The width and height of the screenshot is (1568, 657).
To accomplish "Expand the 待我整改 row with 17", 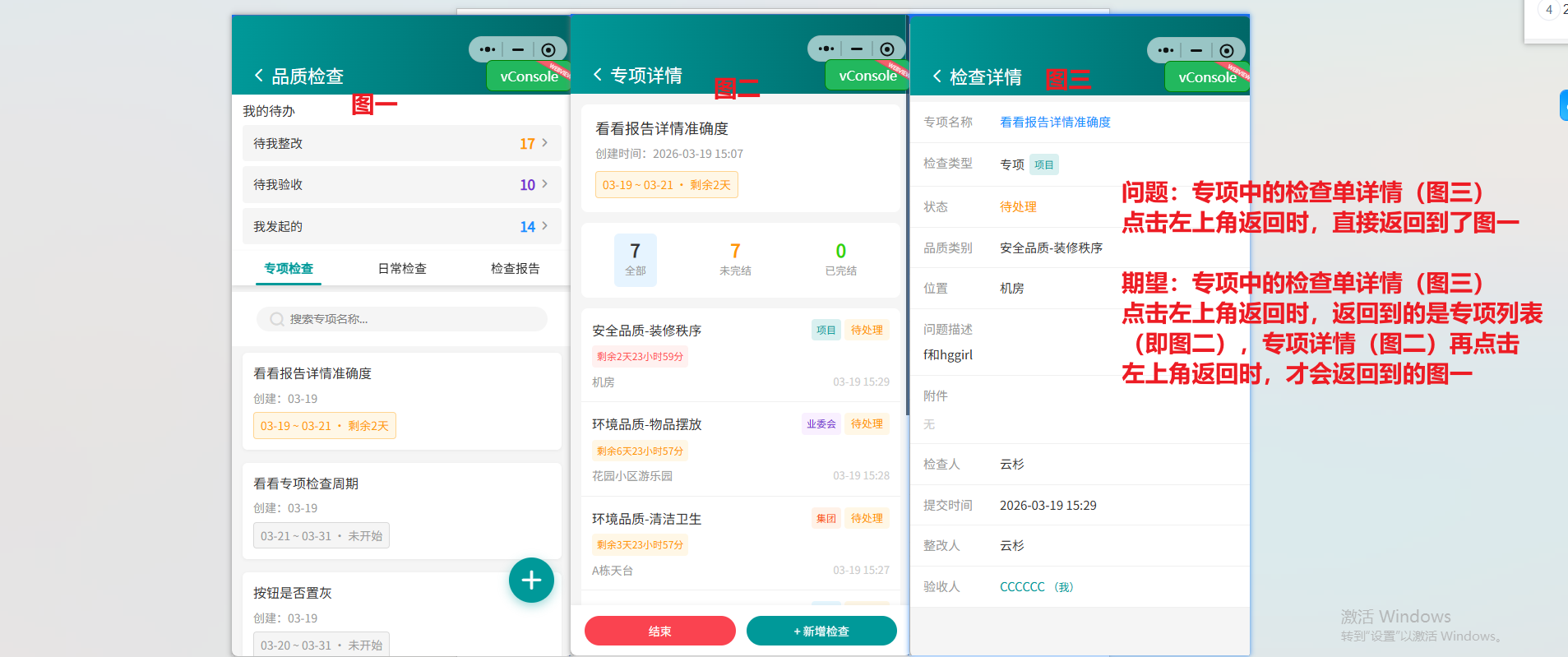I will point(401,143).
